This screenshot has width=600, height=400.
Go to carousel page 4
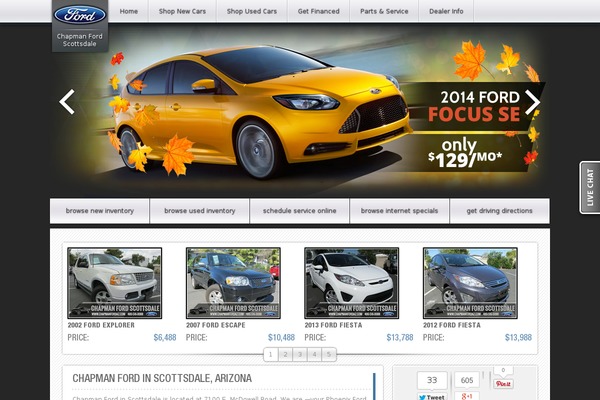315,354
